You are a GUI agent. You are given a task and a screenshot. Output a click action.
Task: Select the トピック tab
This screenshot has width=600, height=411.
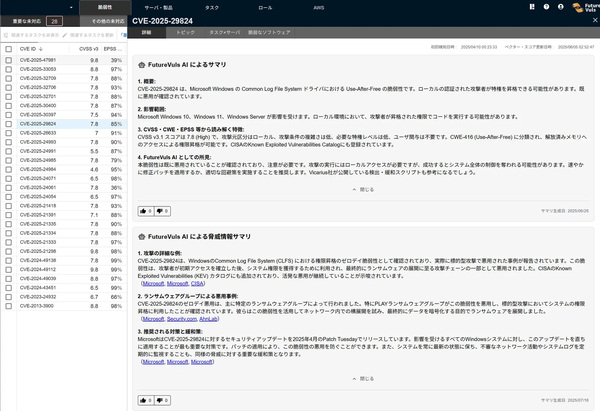coord(186,33)
